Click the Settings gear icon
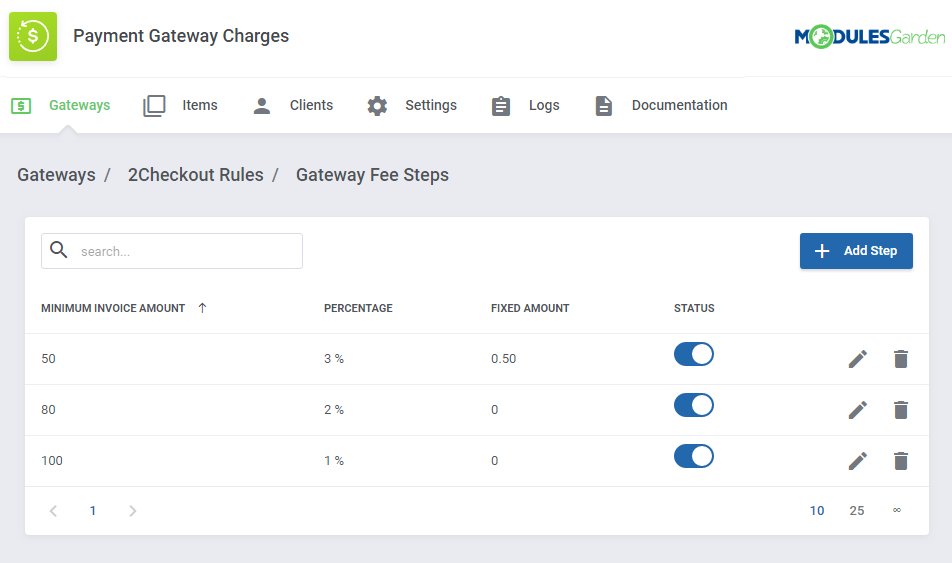Viewport: 952px width, 563px height. 377,106
